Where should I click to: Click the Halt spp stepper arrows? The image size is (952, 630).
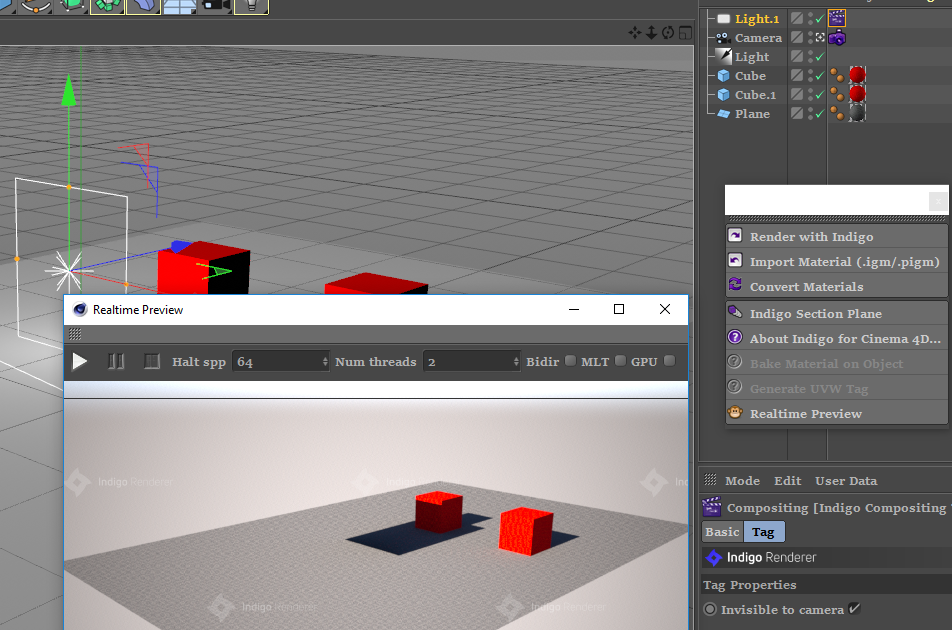coord(324,362)
